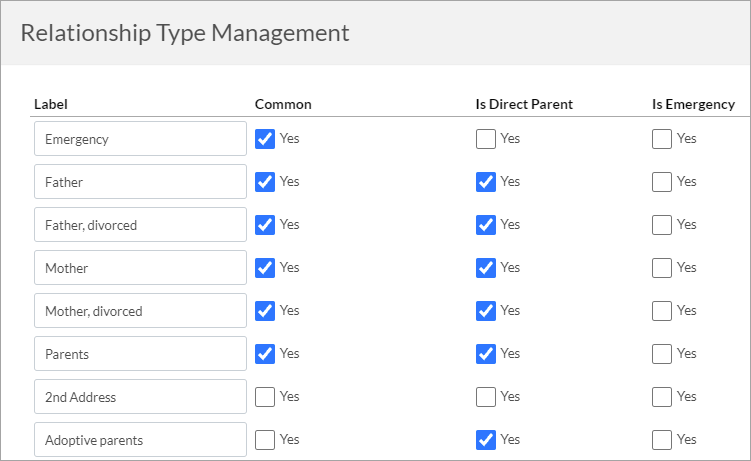Click the Label column header

click(51, 104)
